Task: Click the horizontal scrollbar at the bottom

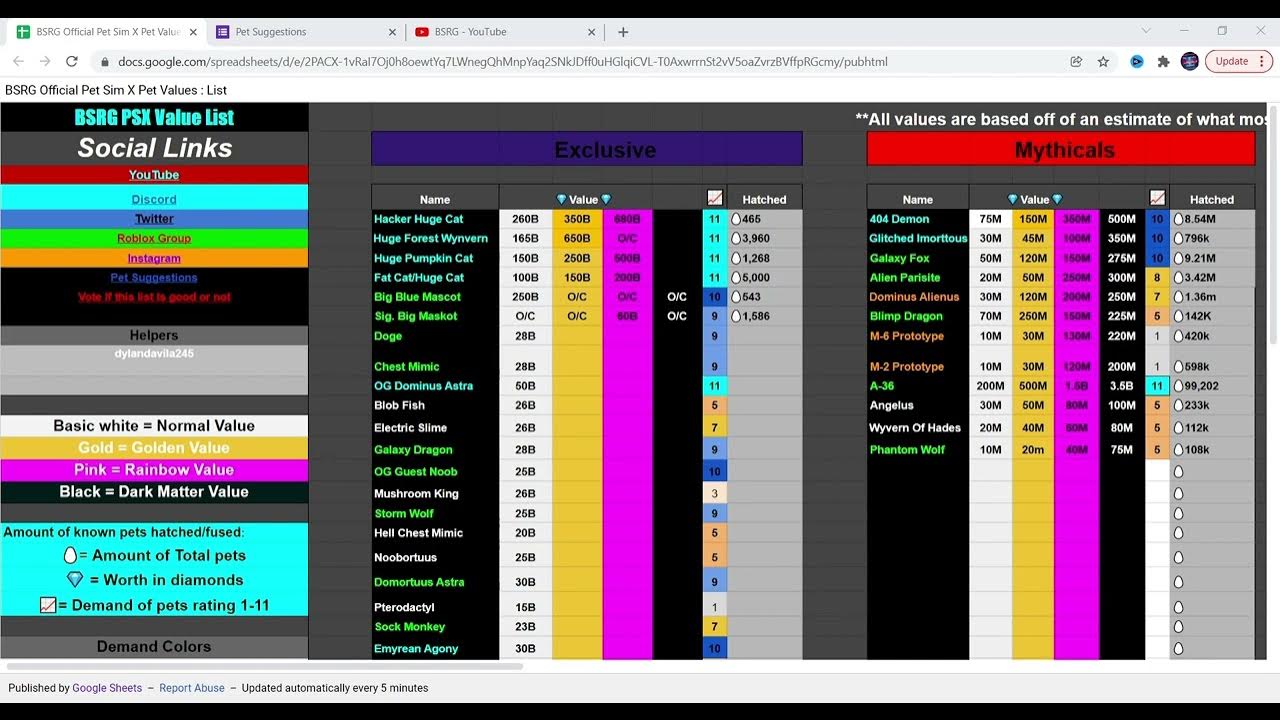Action: point(265,666)
